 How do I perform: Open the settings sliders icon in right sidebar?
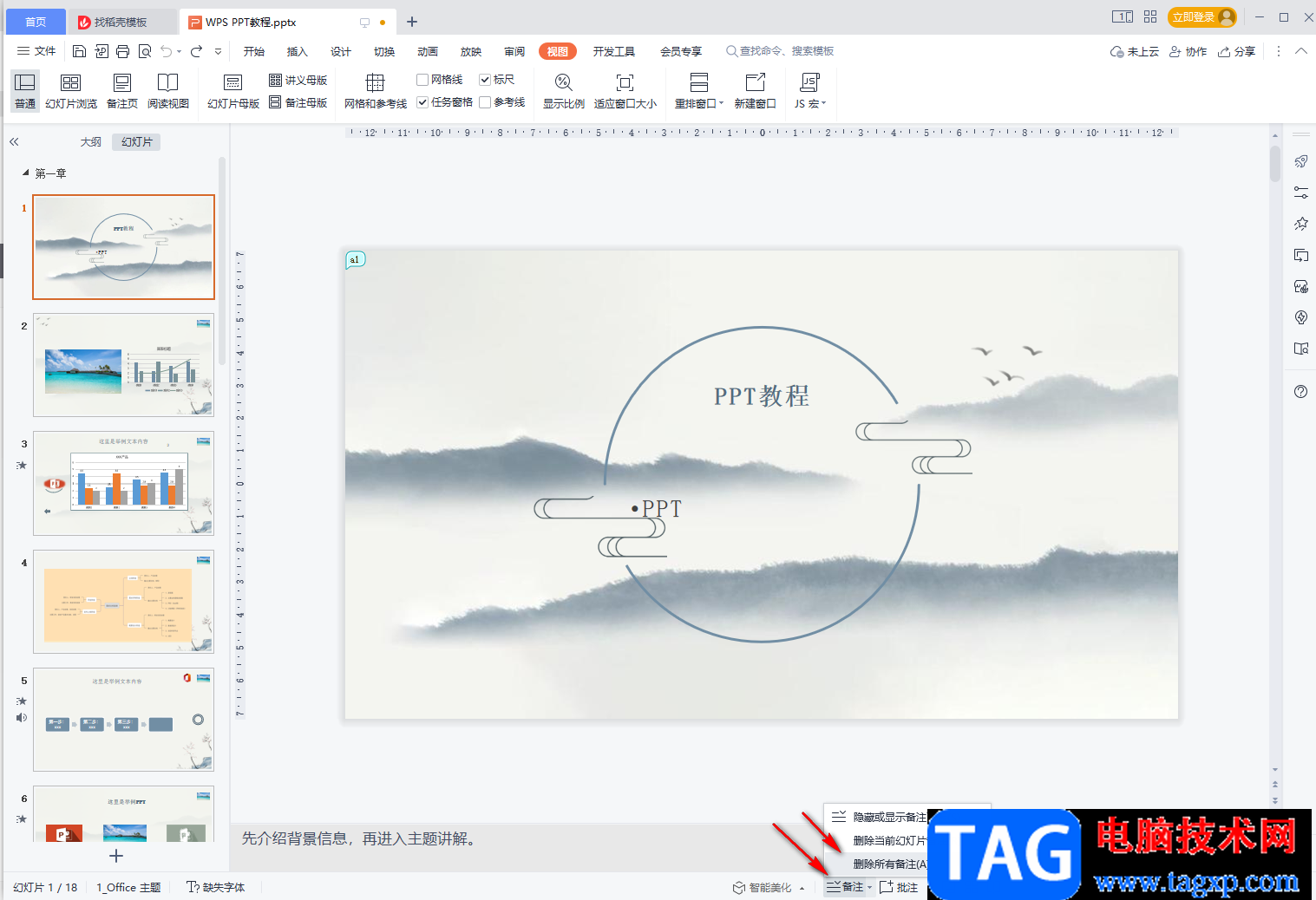[1300, 192]
